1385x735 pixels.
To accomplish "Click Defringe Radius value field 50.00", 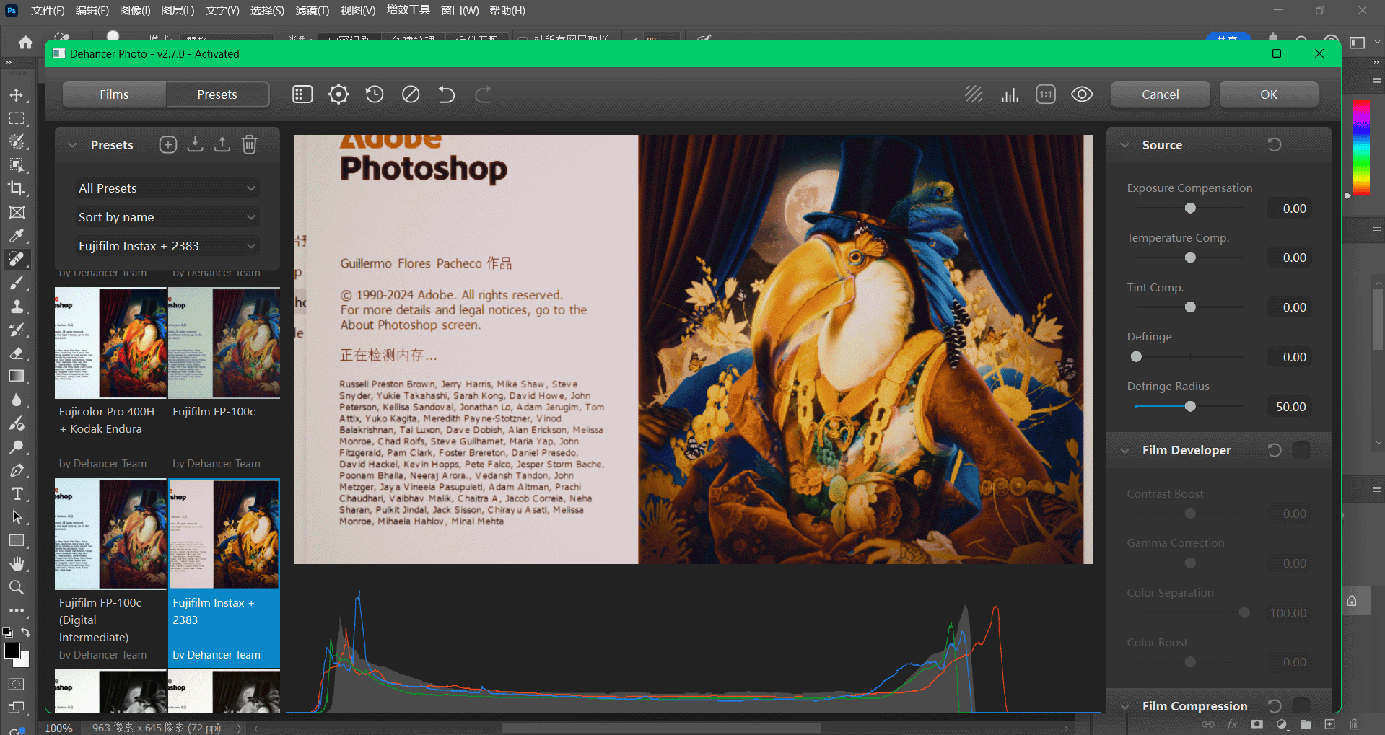I will pos(1288,407).
